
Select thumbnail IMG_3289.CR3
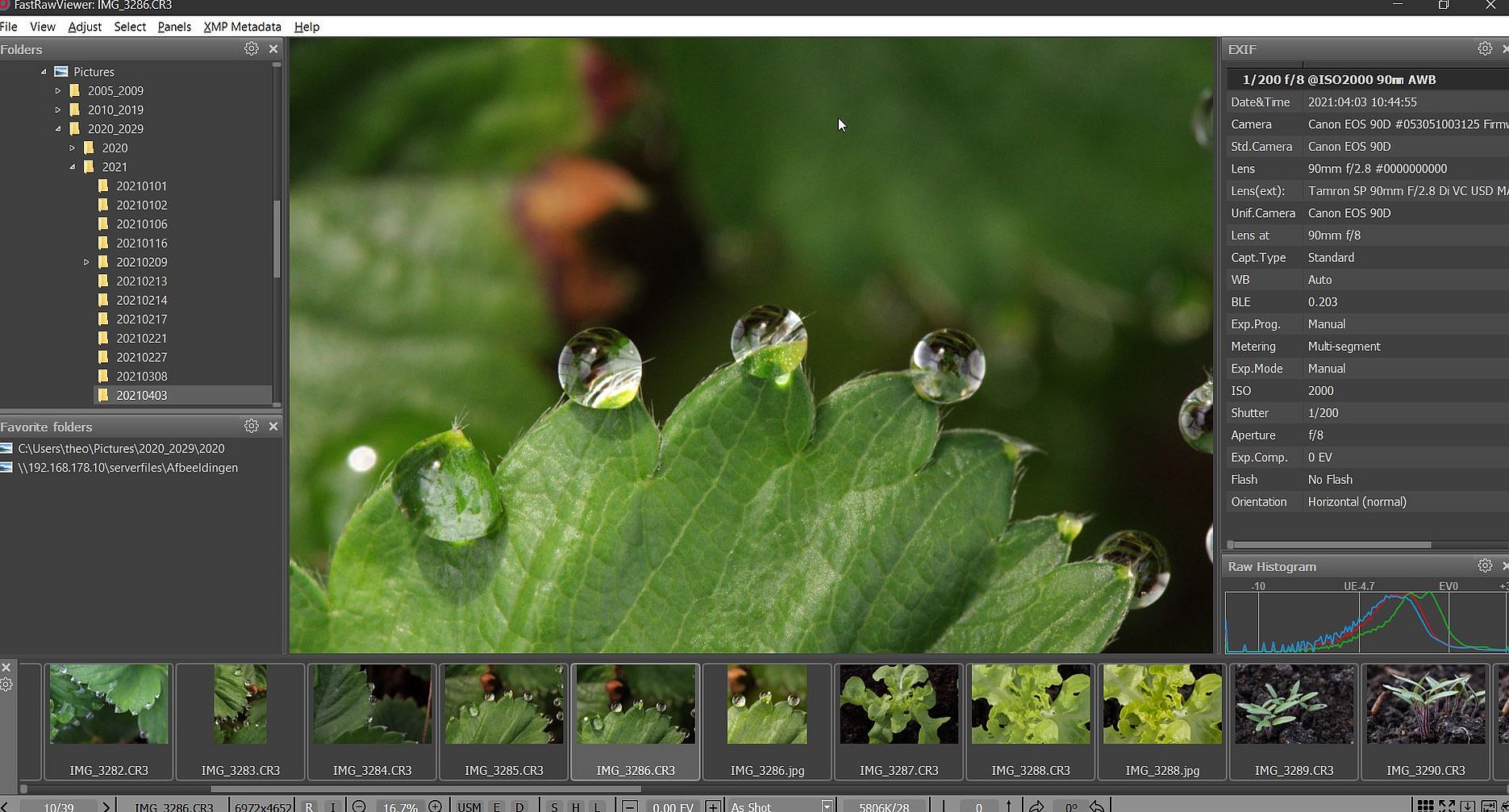coord(1294,718)
